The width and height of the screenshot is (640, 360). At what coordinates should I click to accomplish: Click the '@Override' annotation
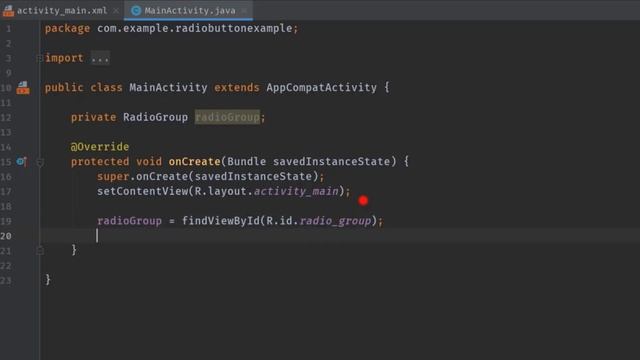click(x=100, y=147)
